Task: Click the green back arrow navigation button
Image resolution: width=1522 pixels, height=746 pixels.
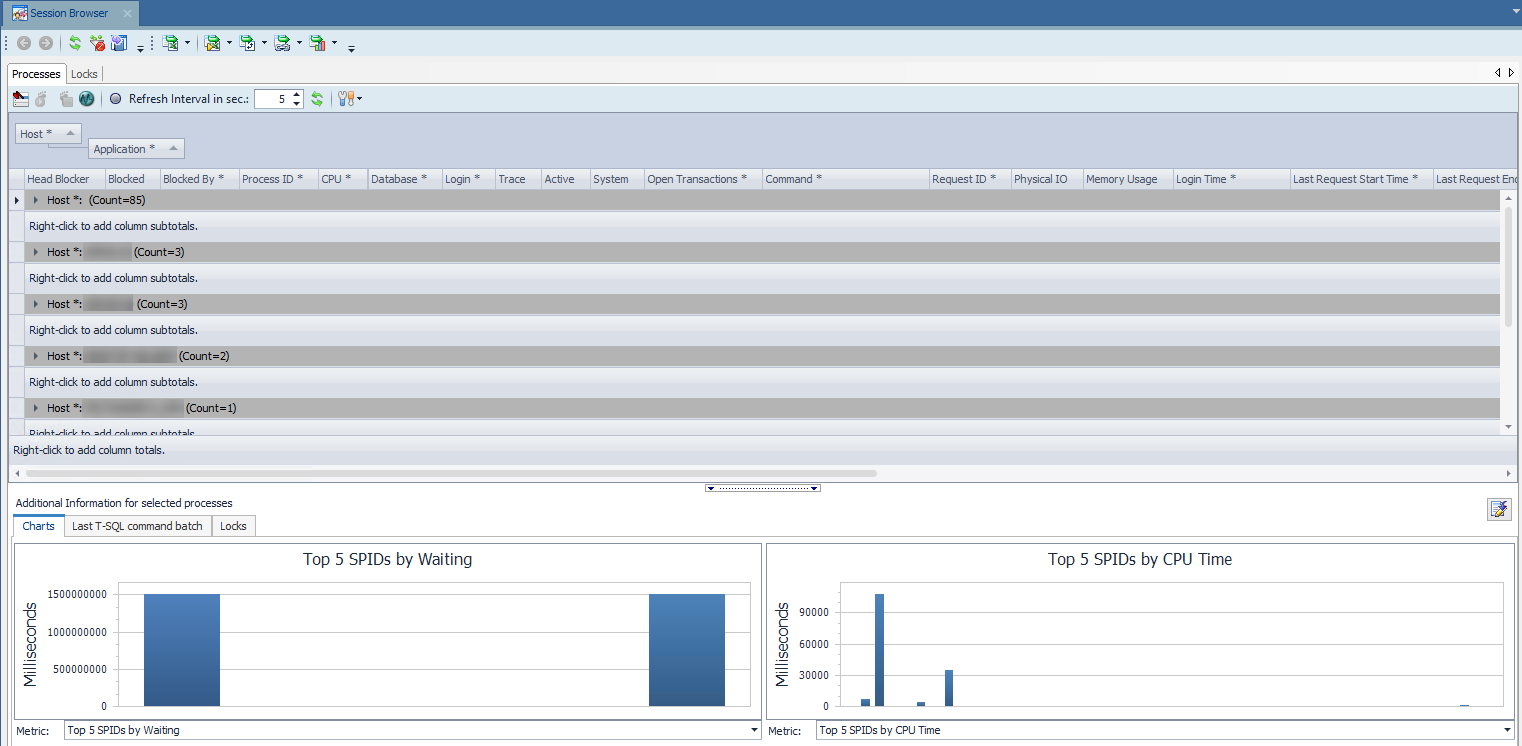Action: click(x=24, y=43)
